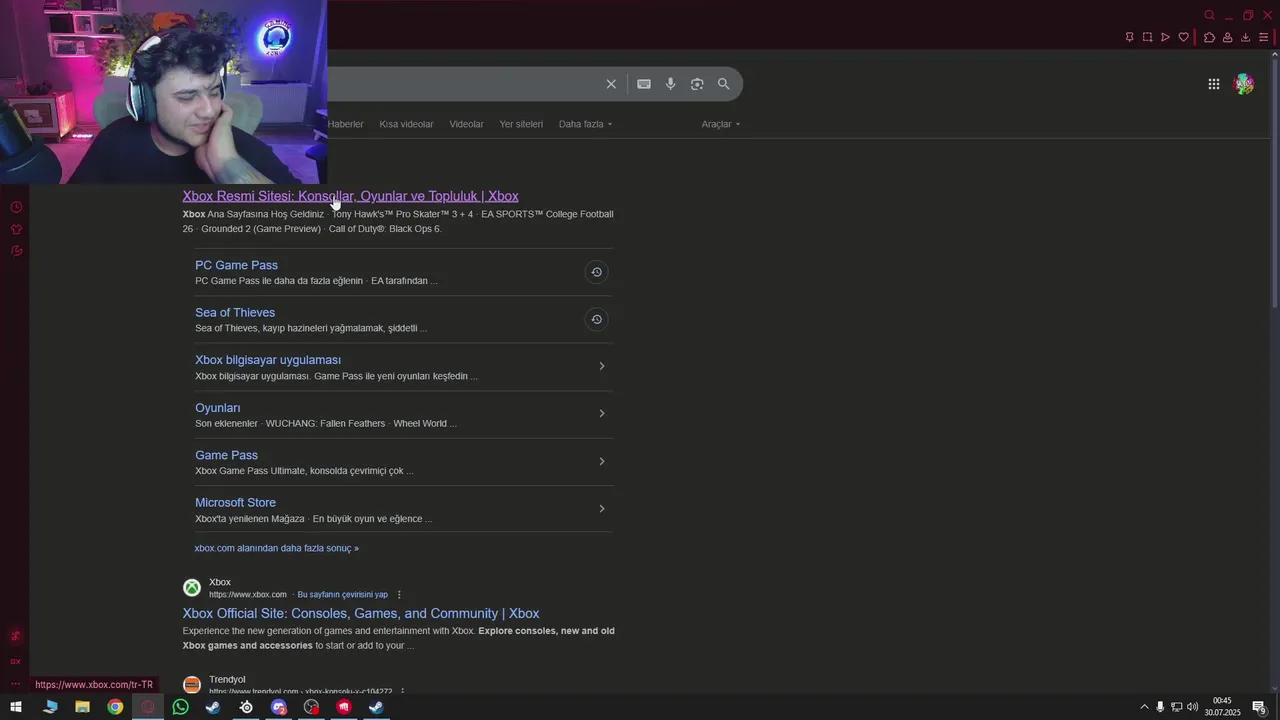The height and width of the screenshot is (720, 1280).
Task: Click the network tray icon
Action: tap(1176, 707)
